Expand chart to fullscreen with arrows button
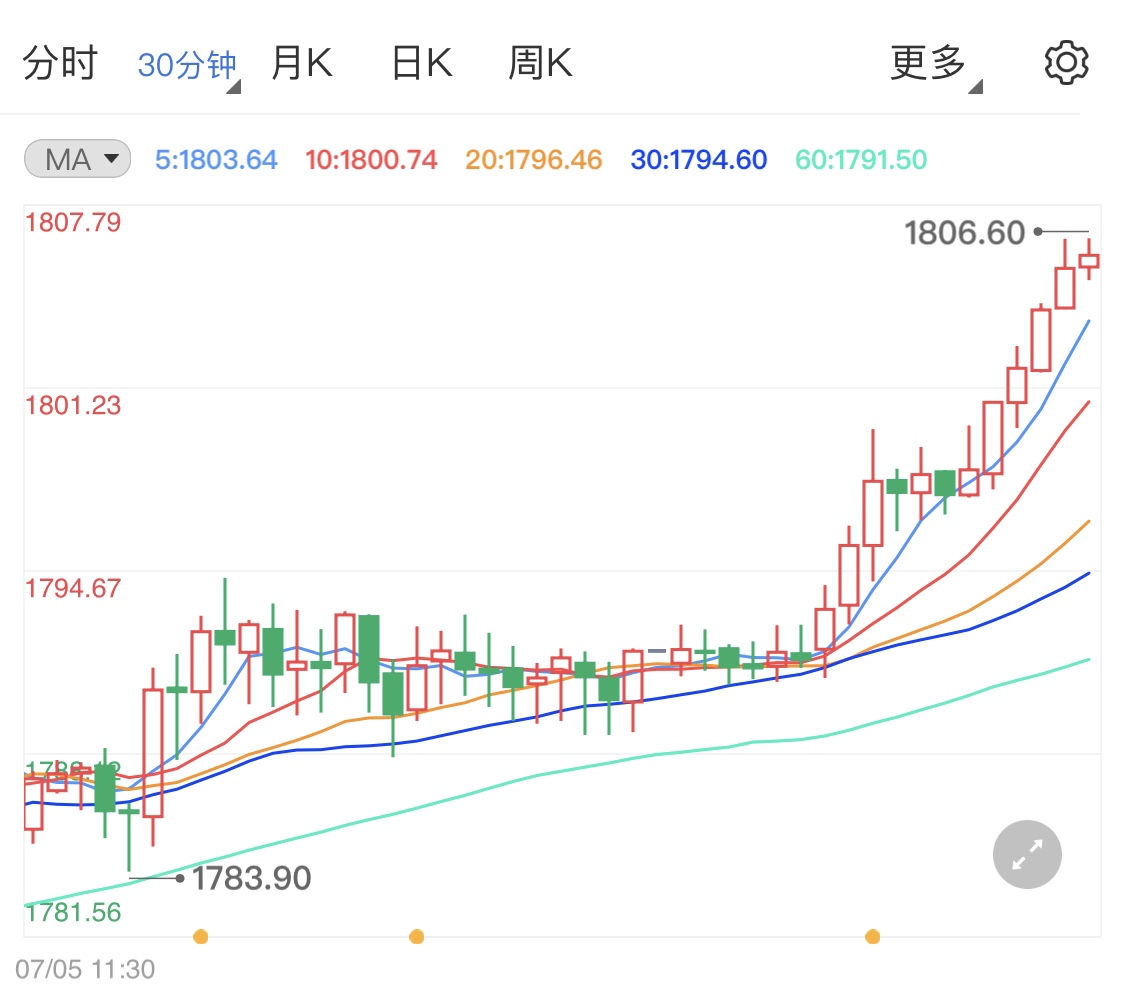 coord(1027,854)
